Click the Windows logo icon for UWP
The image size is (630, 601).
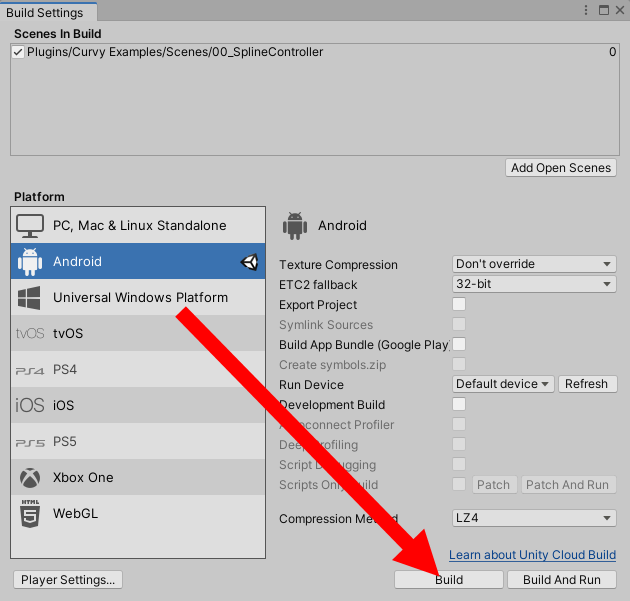point(29,298)
